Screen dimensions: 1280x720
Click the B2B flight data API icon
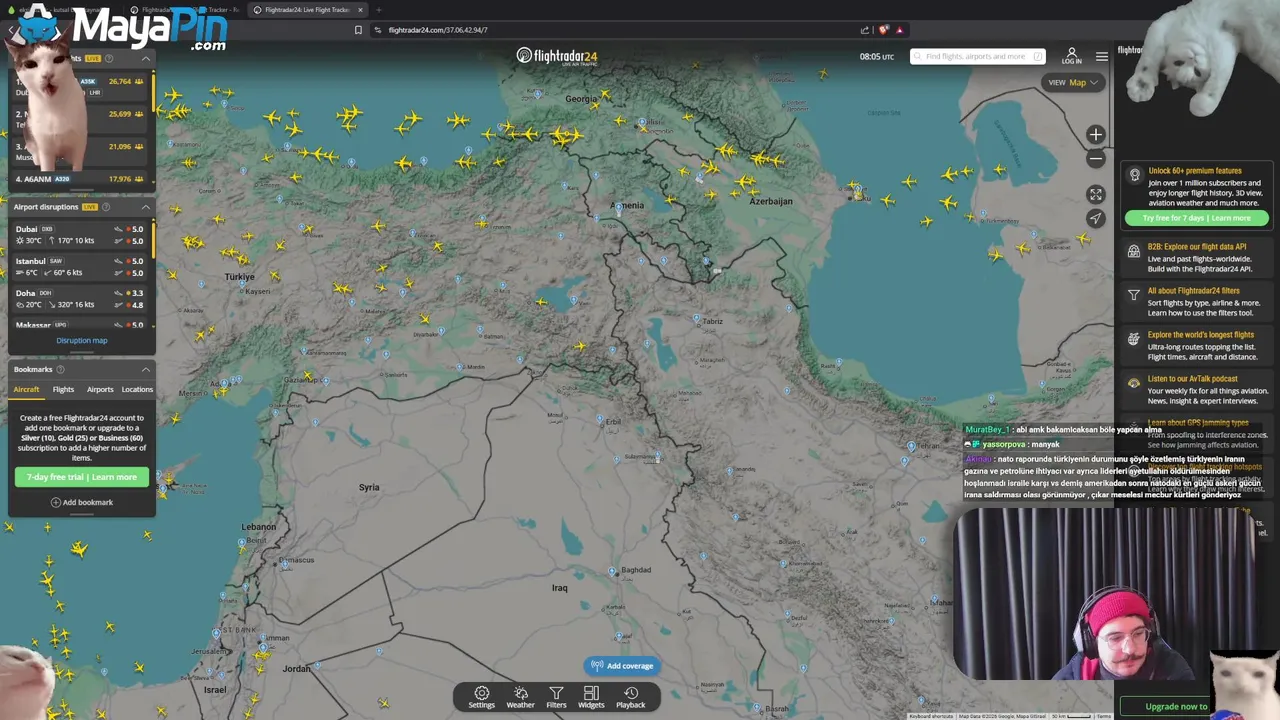pyautogui.click(x=1134, y=251)
